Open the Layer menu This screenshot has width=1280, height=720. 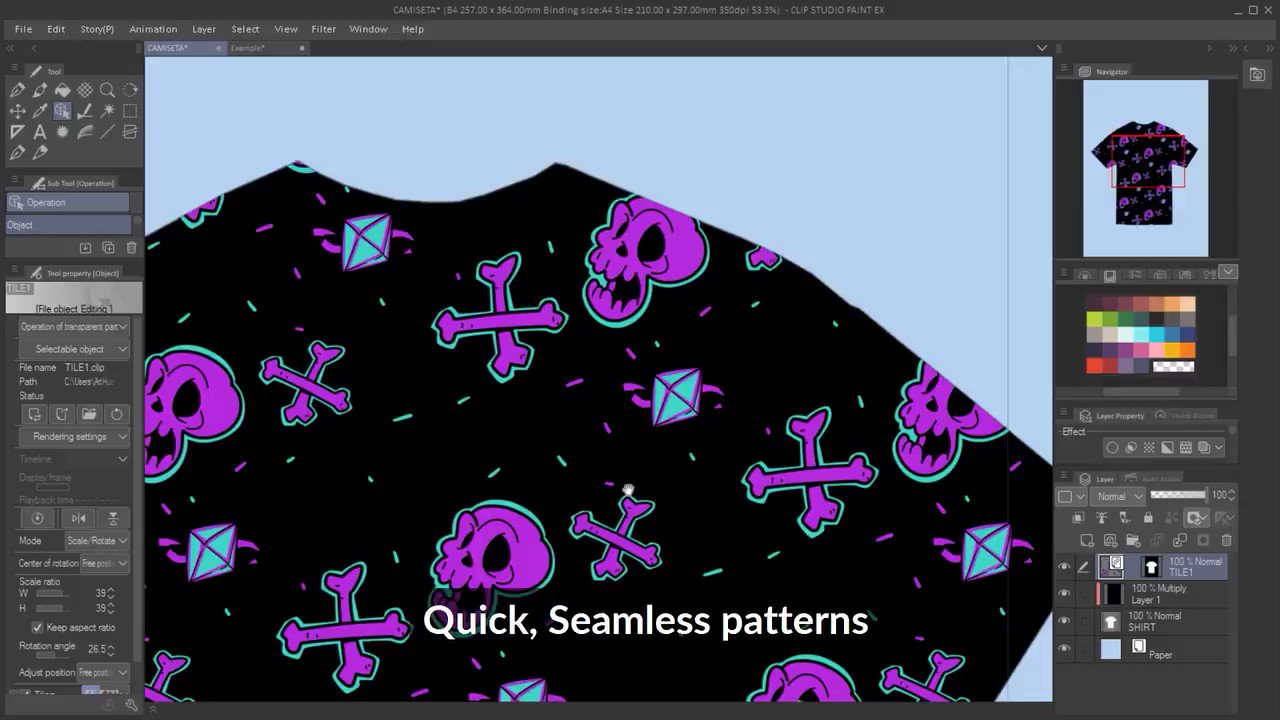[204, 29]
